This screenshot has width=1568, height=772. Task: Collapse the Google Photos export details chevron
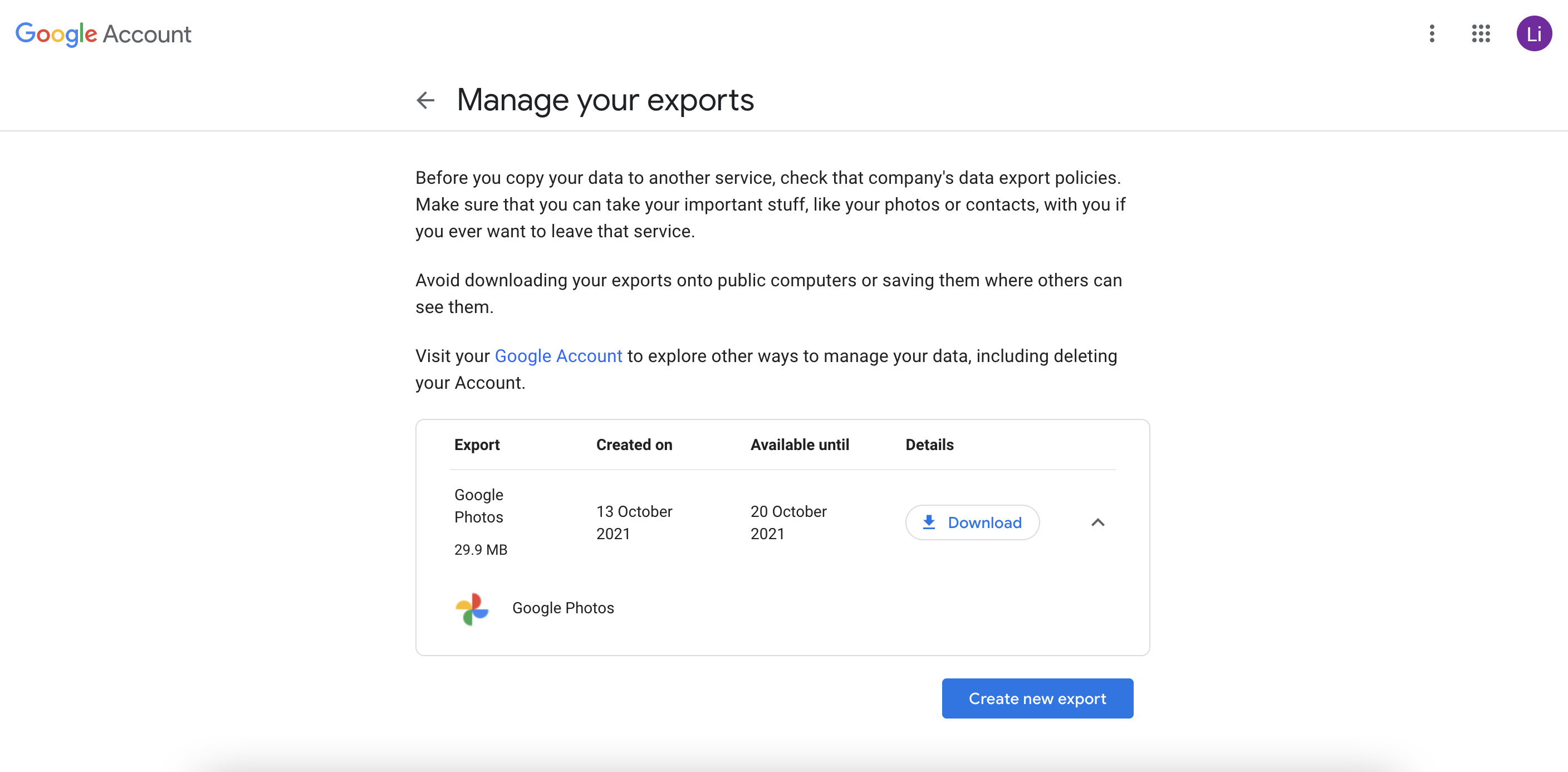click(x=1097, y=522)
